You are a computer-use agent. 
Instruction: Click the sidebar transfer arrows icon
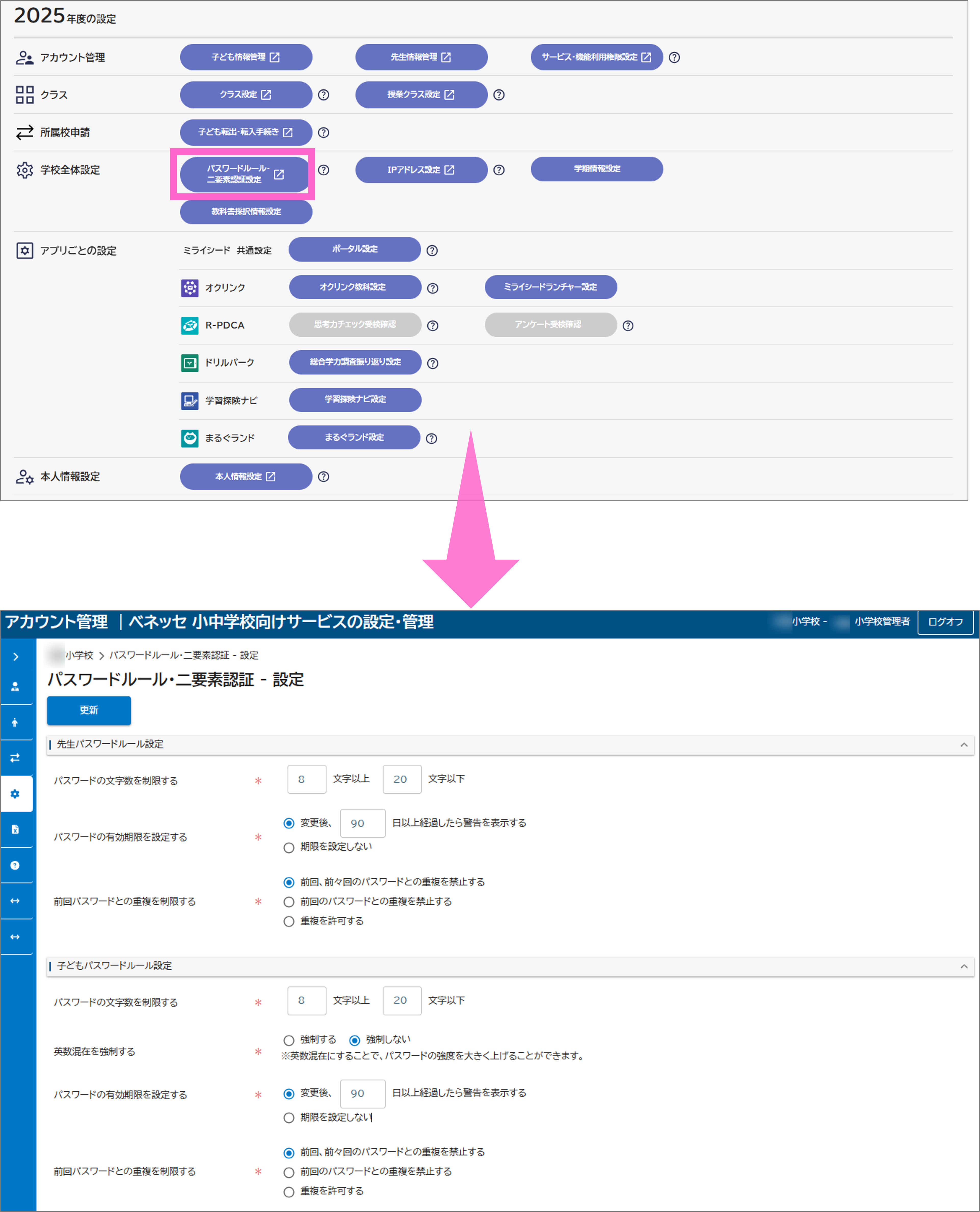pyautogui.click(x=15, y=758)
